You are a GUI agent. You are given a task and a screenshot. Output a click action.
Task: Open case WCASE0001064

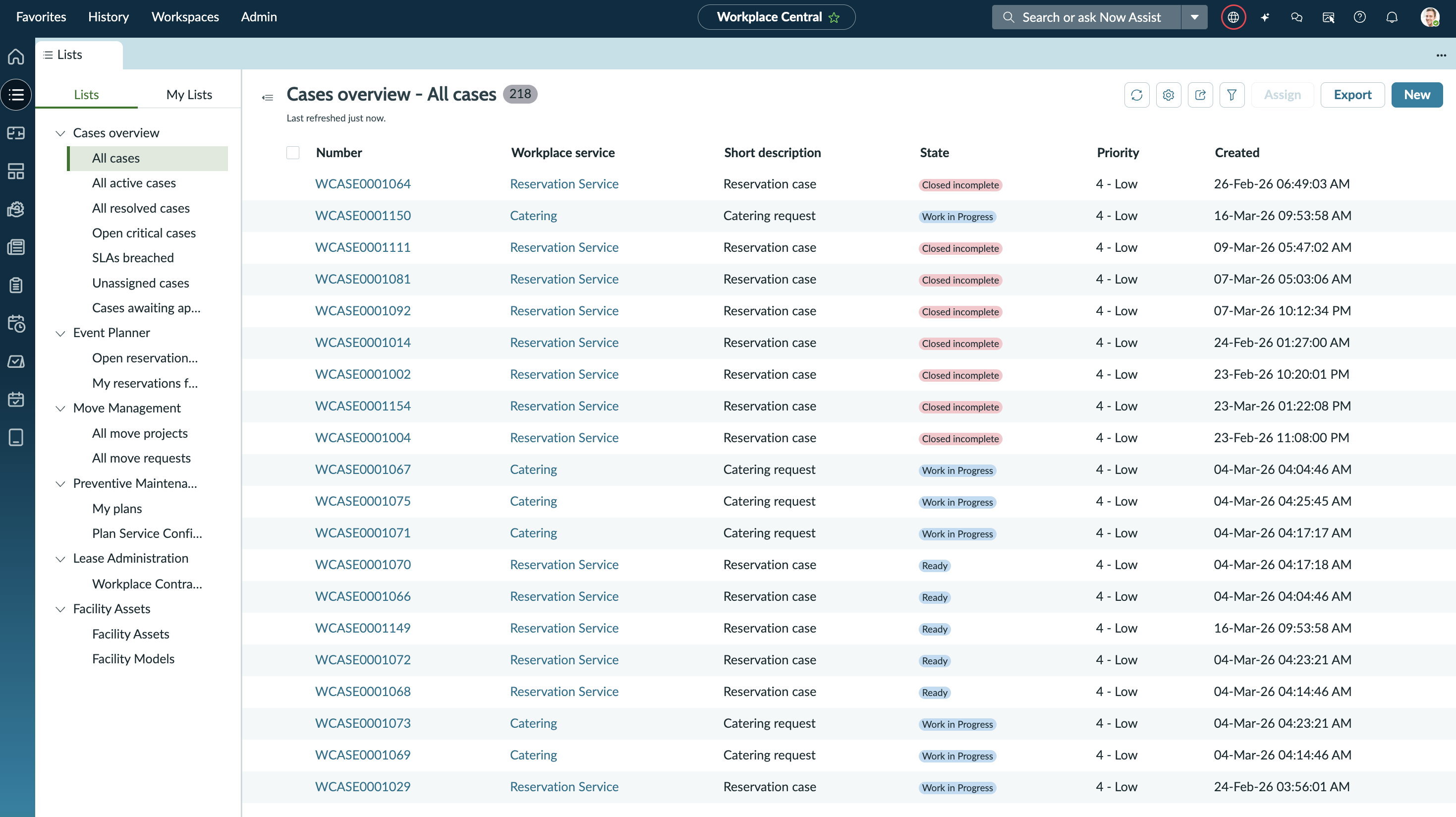[x=363, y=184]
